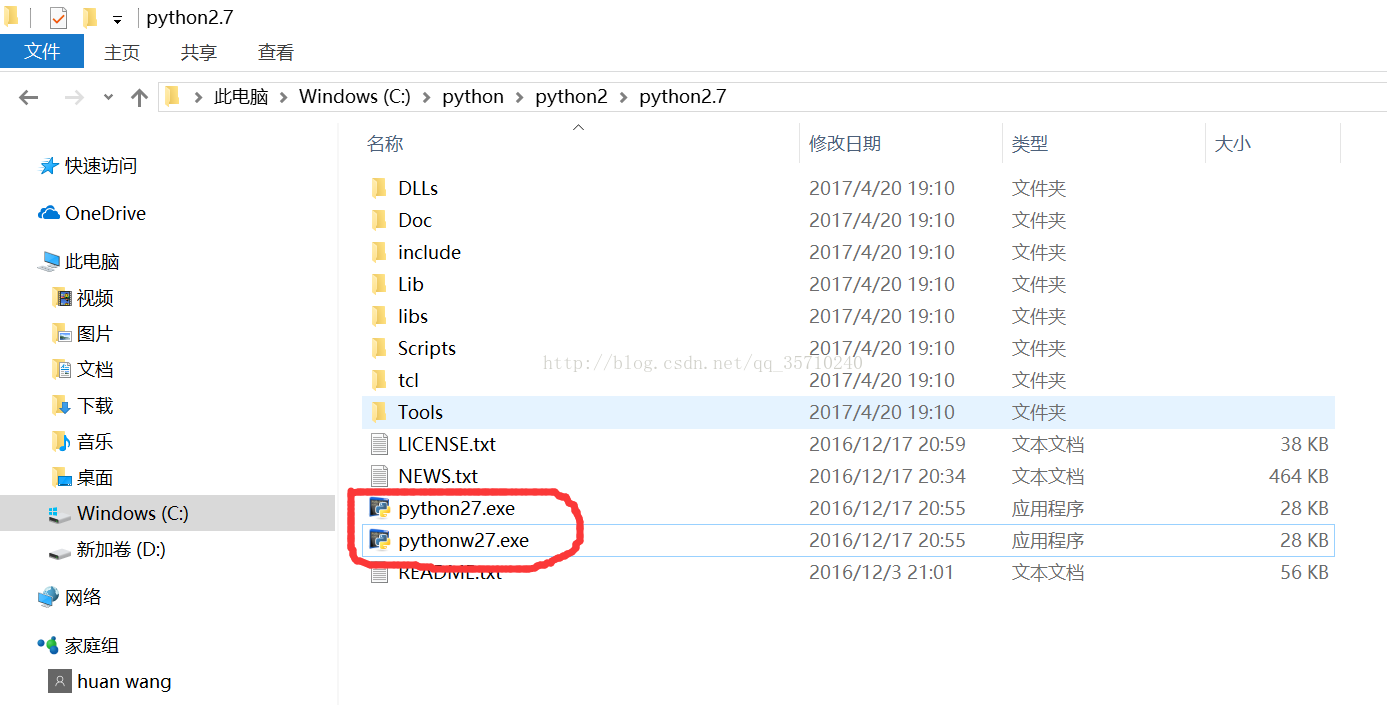Click the OneDrive cloud icon in sidebar

pyautogui.click(x=49, y=213)
